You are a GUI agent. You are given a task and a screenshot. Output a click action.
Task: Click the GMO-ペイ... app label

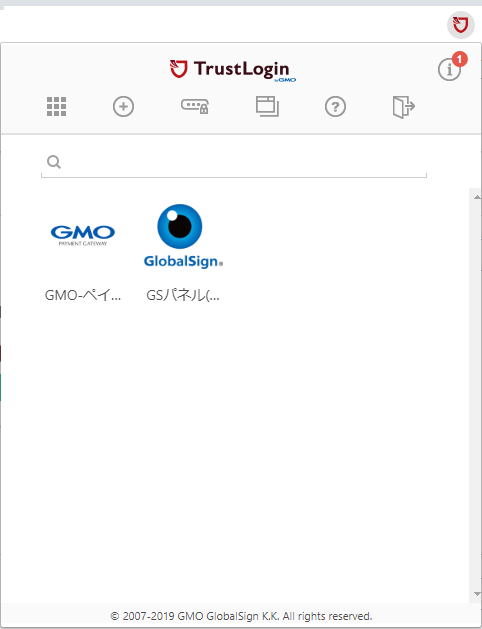[83, 296]
